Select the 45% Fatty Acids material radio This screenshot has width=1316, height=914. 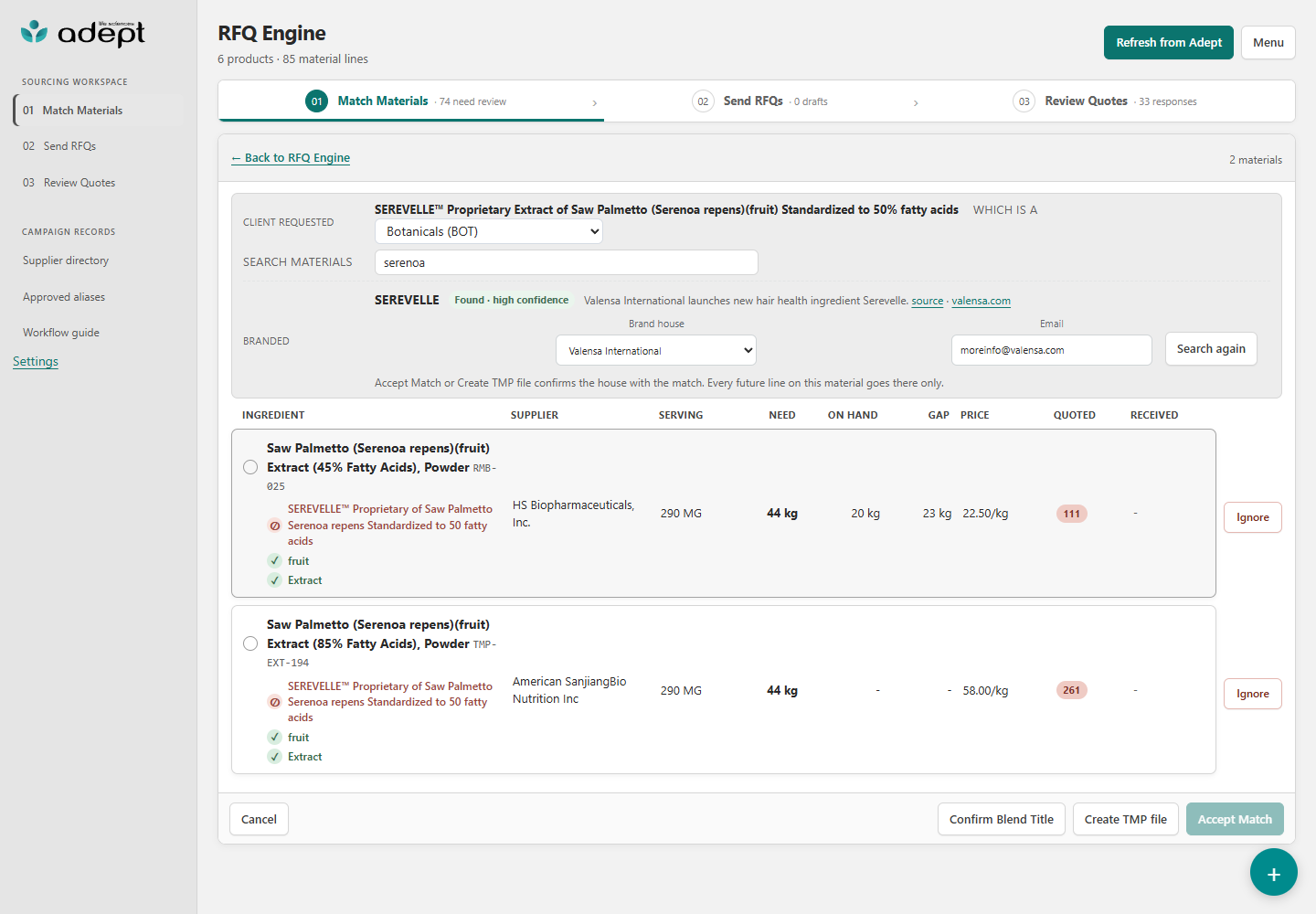click(250, 467)
